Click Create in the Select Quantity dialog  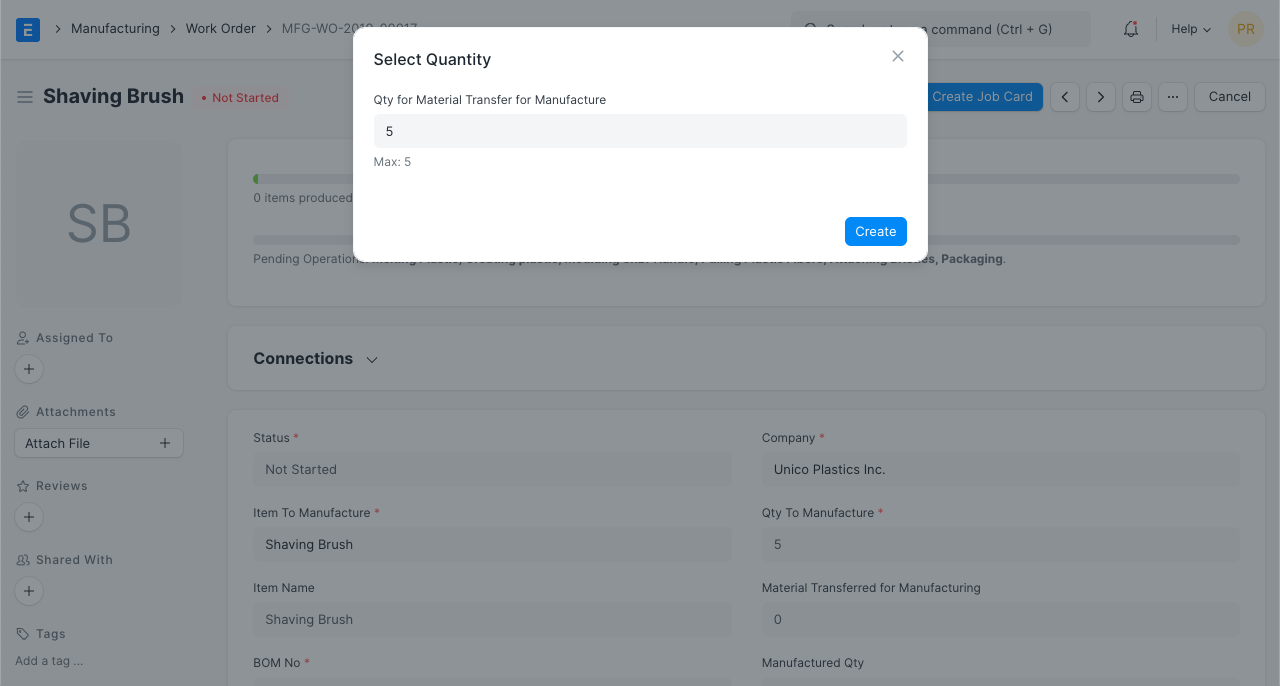point(875,231)
